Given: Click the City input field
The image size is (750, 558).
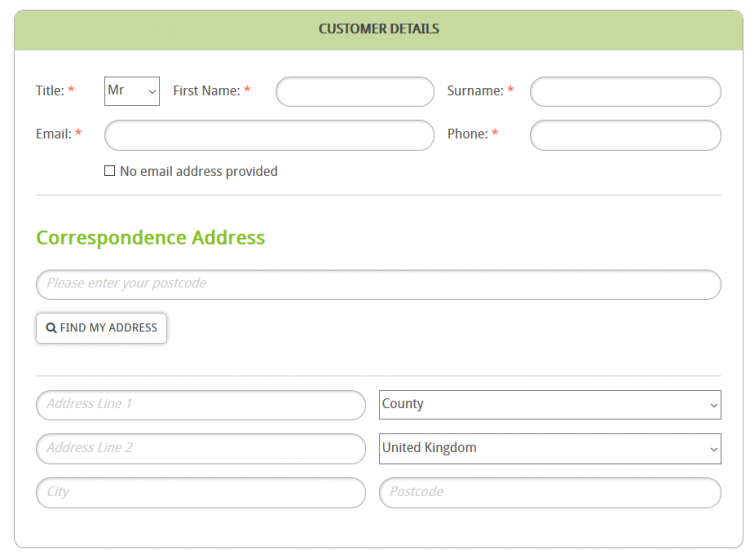Looking at the screenshot, I should click(x=201, y=492).
